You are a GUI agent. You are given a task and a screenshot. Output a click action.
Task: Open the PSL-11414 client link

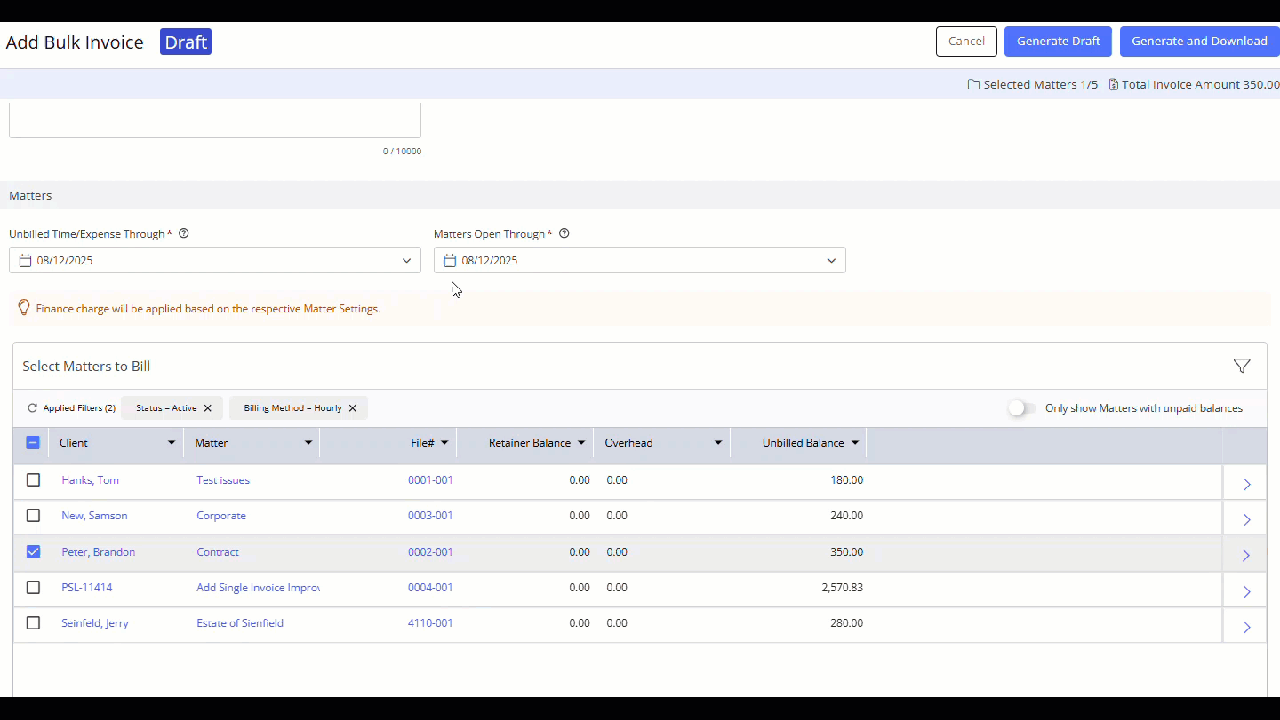click(x=87, y=587)
